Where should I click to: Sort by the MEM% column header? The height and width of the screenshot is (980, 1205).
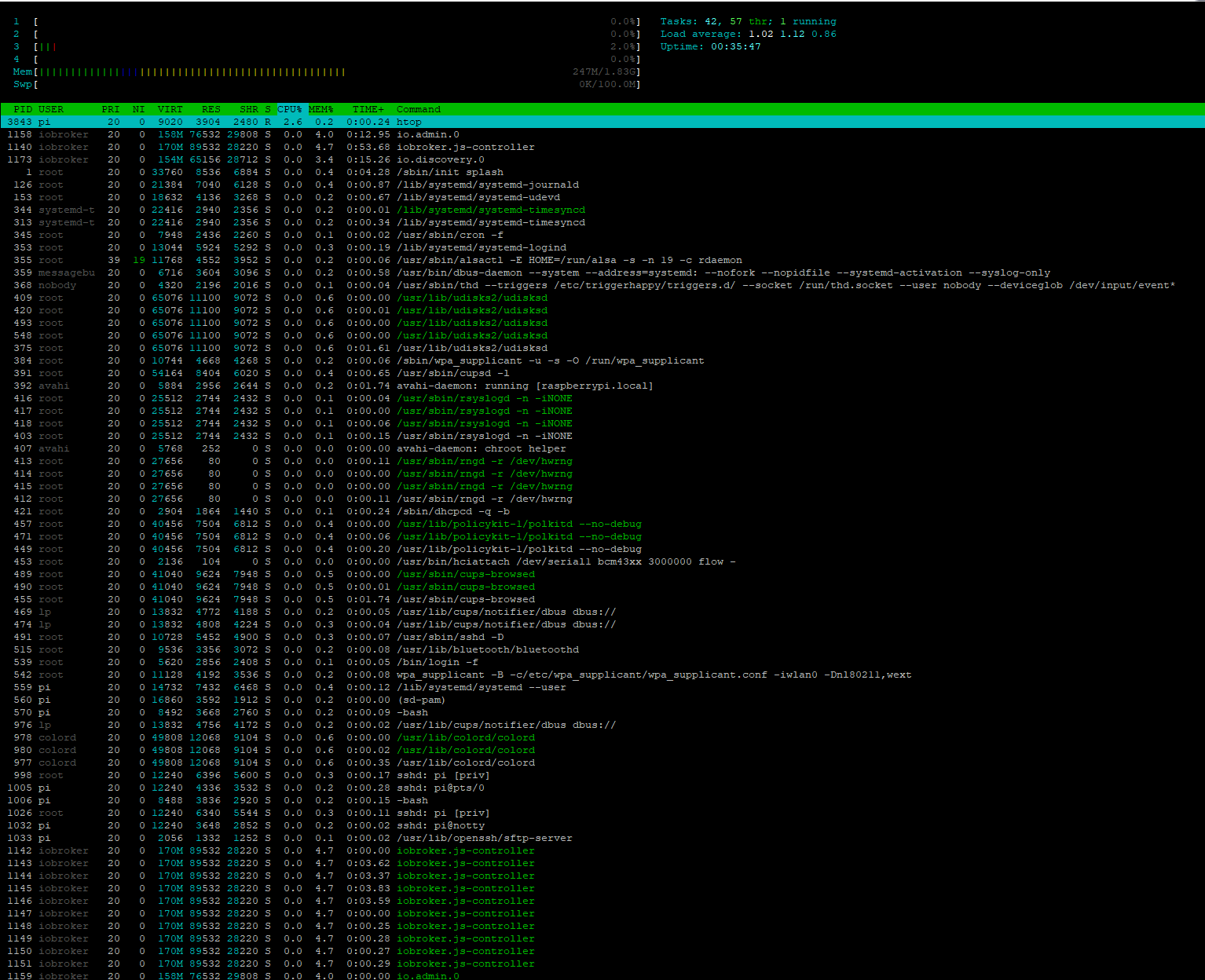click(321, 109)
